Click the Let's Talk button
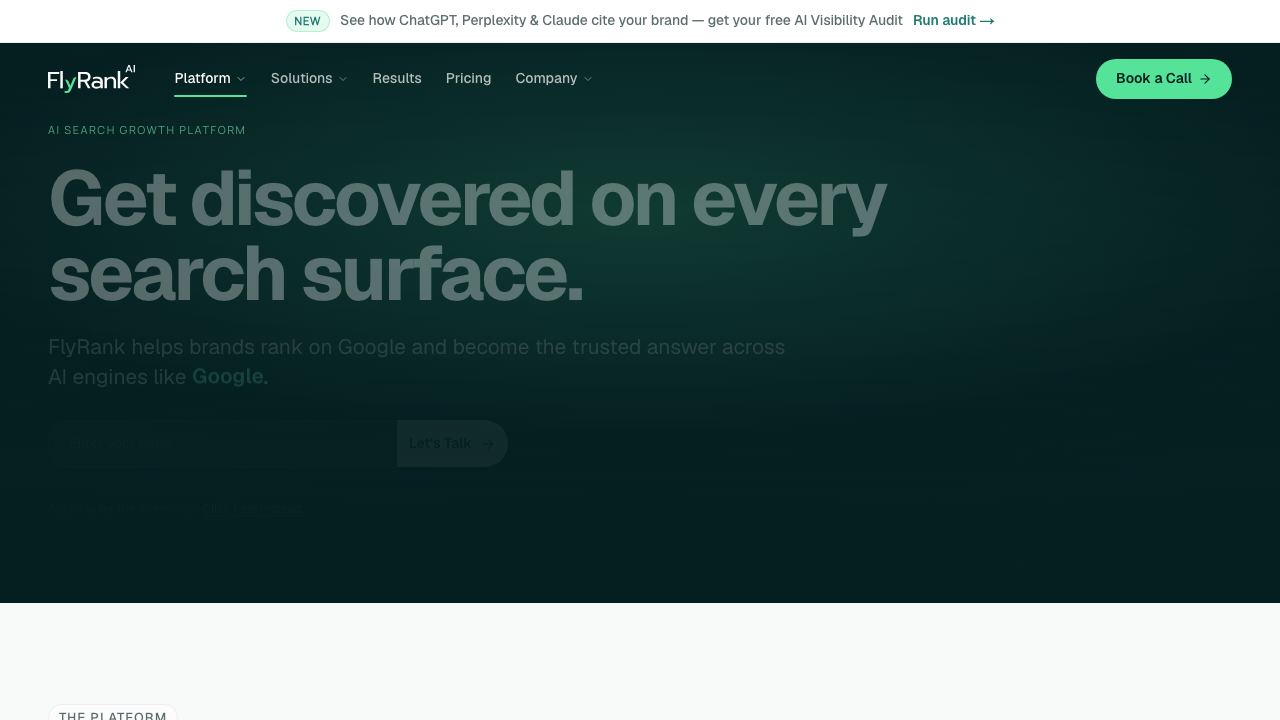The height and width of the screenshot is (720, 1280). pyautogui.click(x=452, y=443)
